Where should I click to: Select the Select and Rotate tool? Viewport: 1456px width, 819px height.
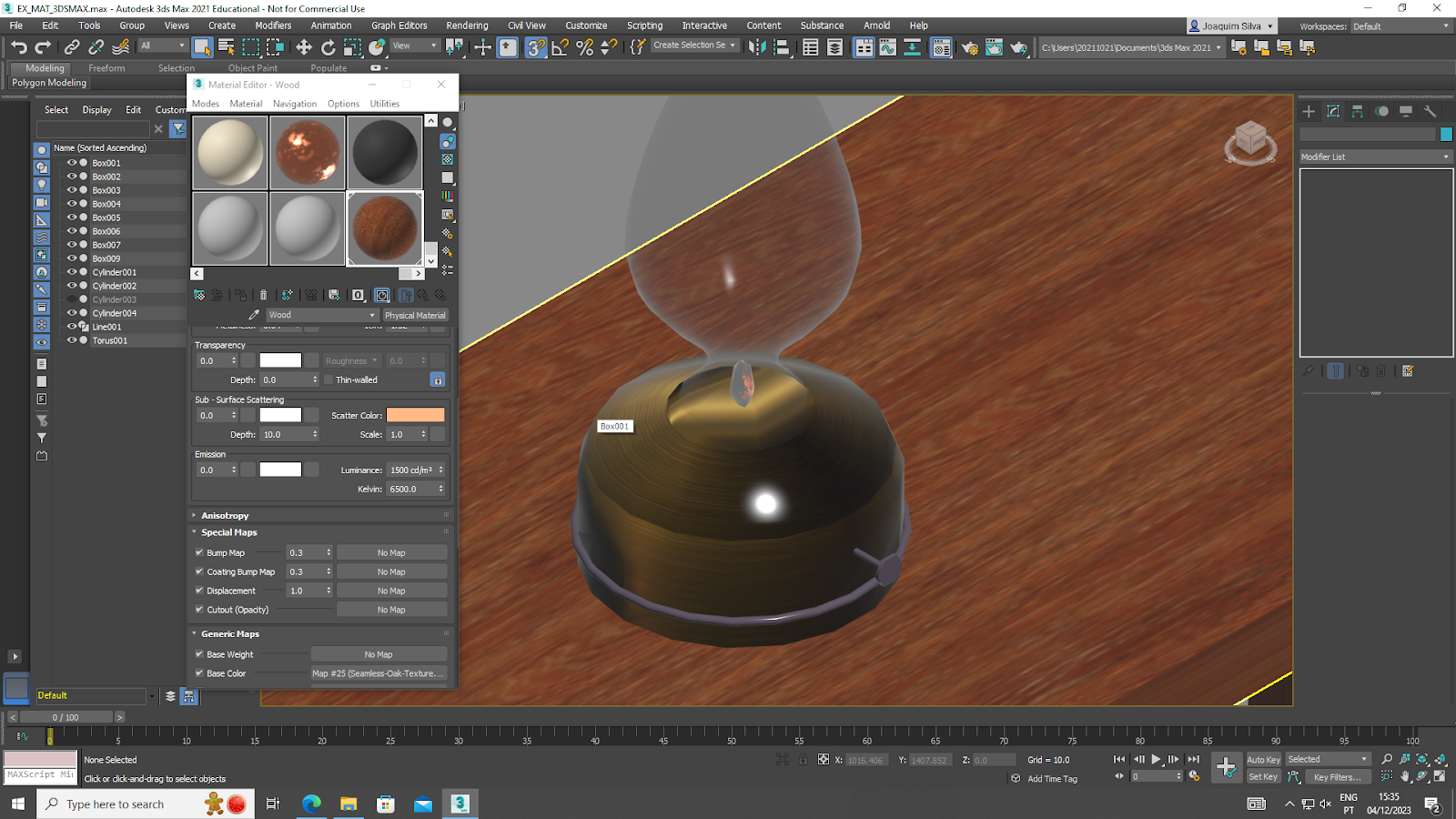pos(329,47)
